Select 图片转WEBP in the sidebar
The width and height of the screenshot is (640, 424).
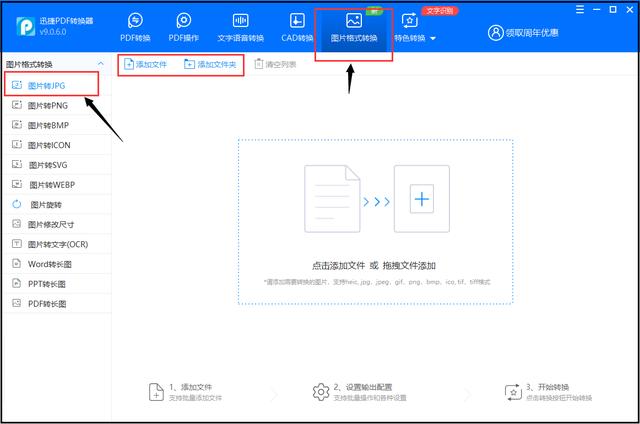pyautogui.click(x=56, y=184)
